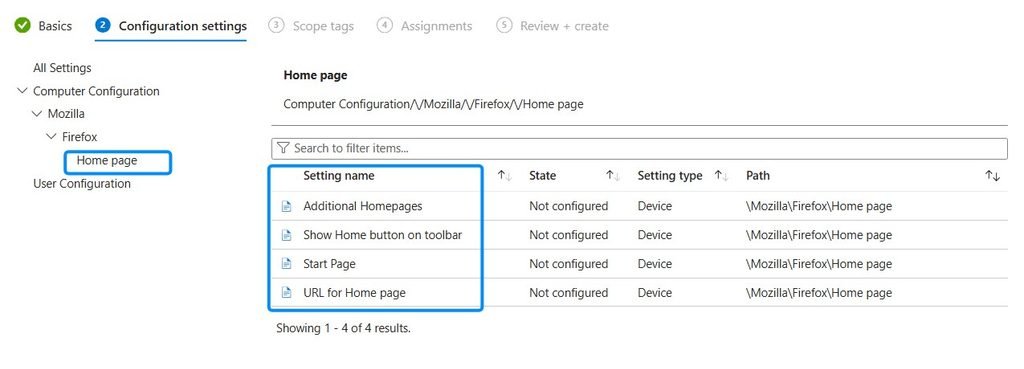
Task: Click the path cell in Start Page row
Action: tap(819, 264)
